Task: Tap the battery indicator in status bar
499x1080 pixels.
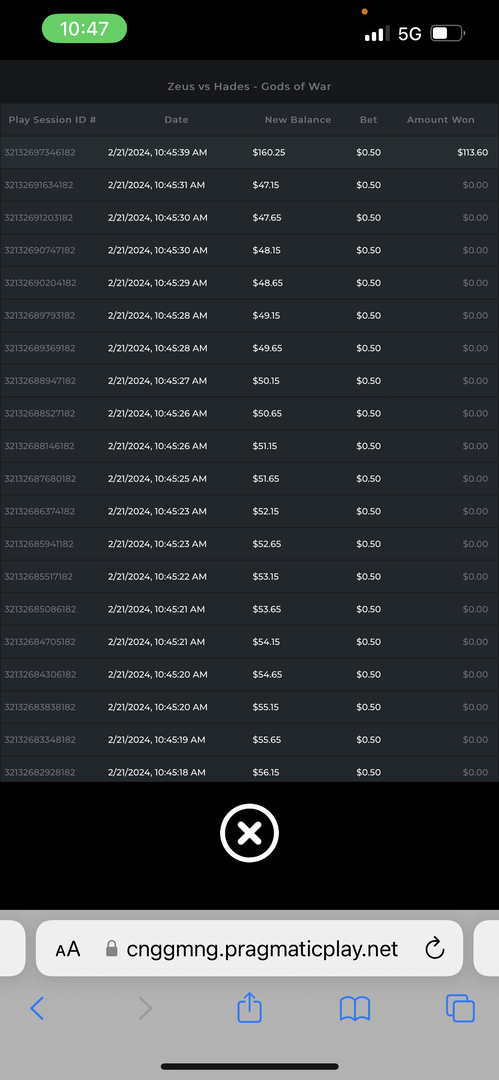Action: (448, 33)
